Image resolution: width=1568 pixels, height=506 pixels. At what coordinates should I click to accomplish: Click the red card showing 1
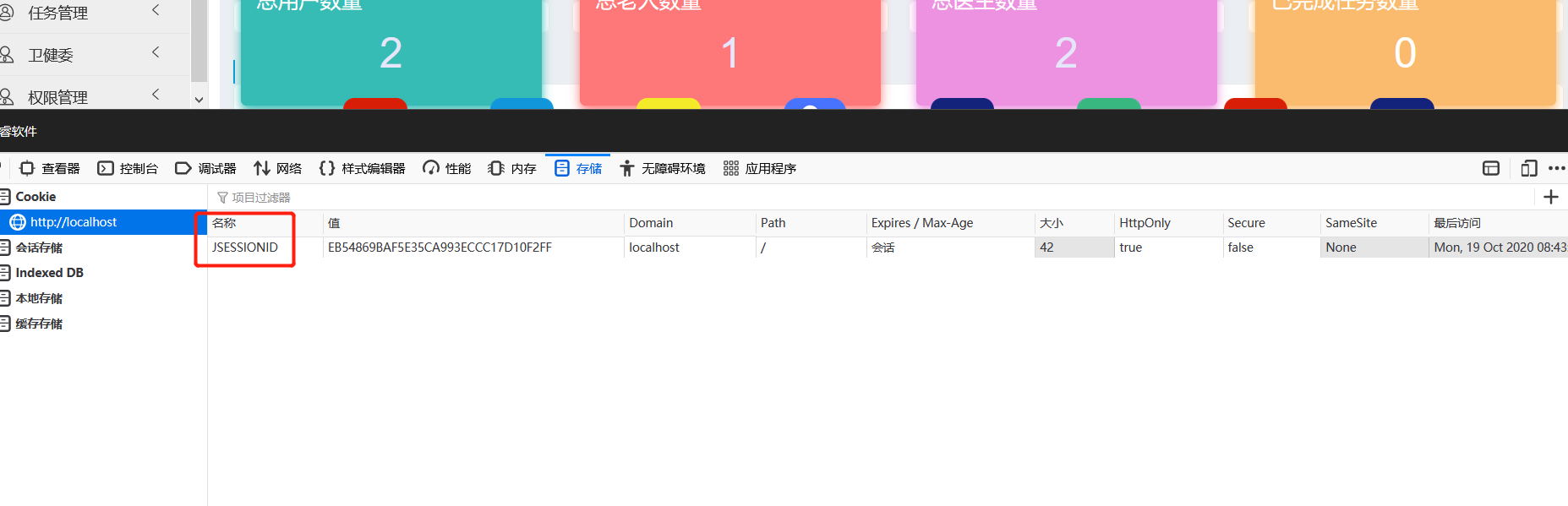coord(729,52)
